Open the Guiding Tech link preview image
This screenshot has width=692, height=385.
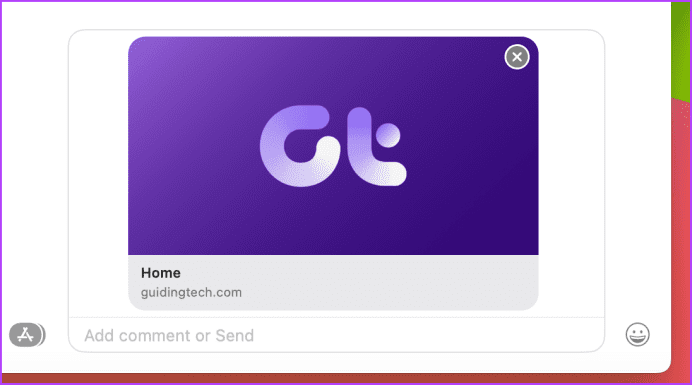tap(333, 146)
